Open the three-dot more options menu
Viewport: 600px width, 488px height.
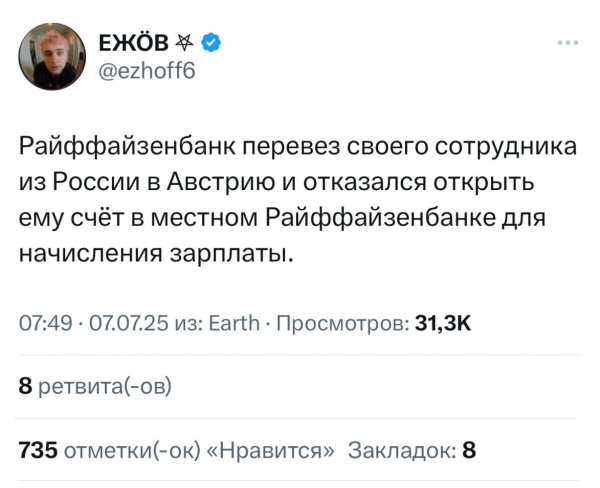pos(566,42)
